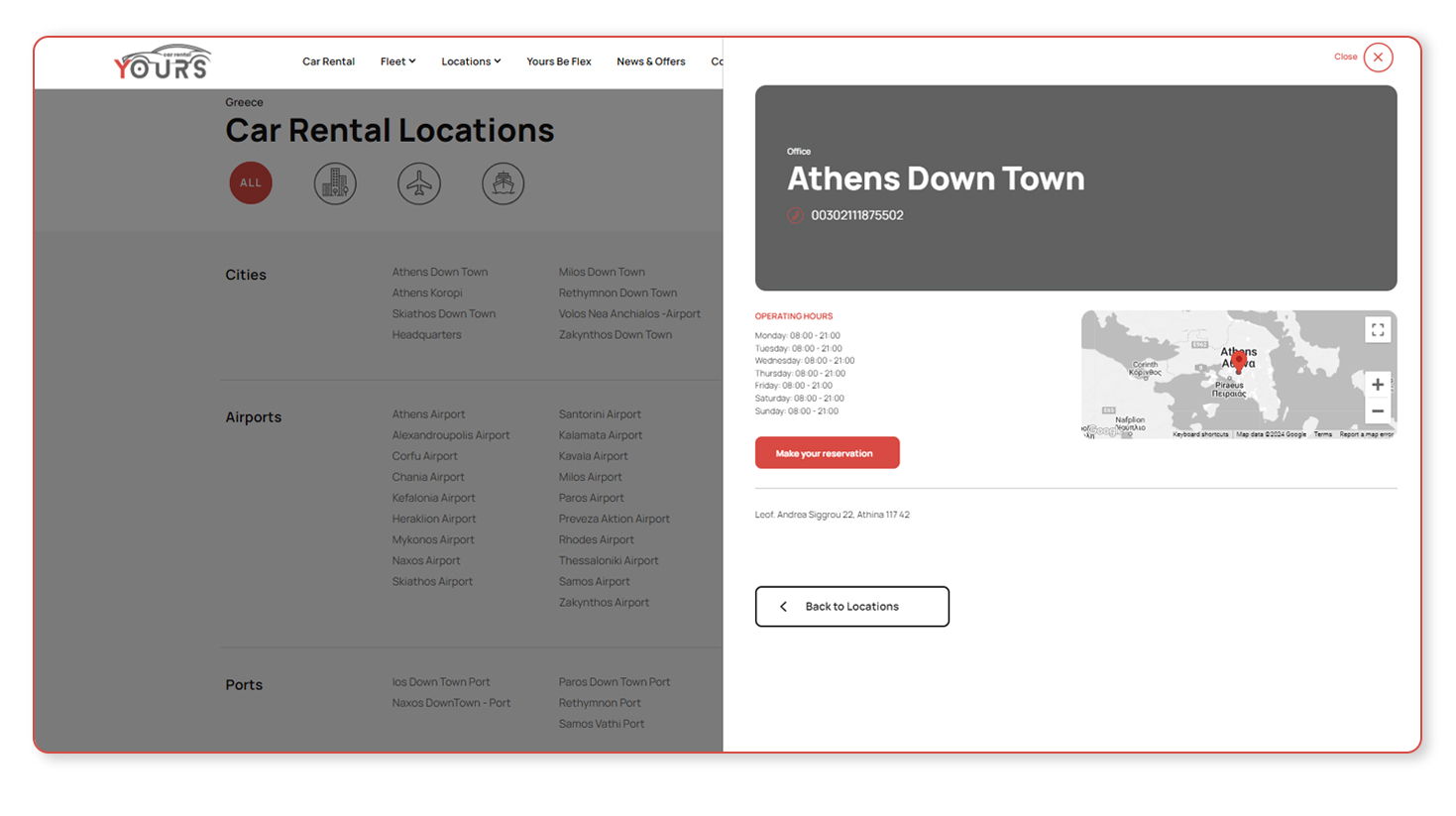
Task: Click the Make your reservation button
Action: click(827, 453)
